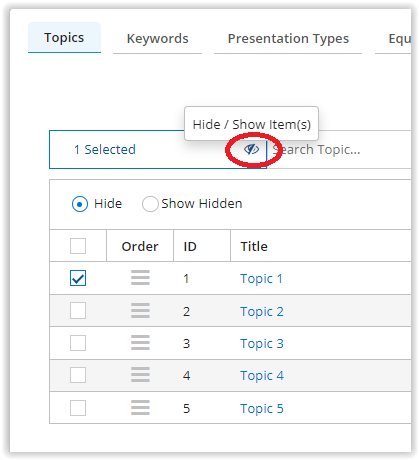Click the reorder handle icon for Topic 3
This screenshot has height=460, width=419.
point(140,343)
